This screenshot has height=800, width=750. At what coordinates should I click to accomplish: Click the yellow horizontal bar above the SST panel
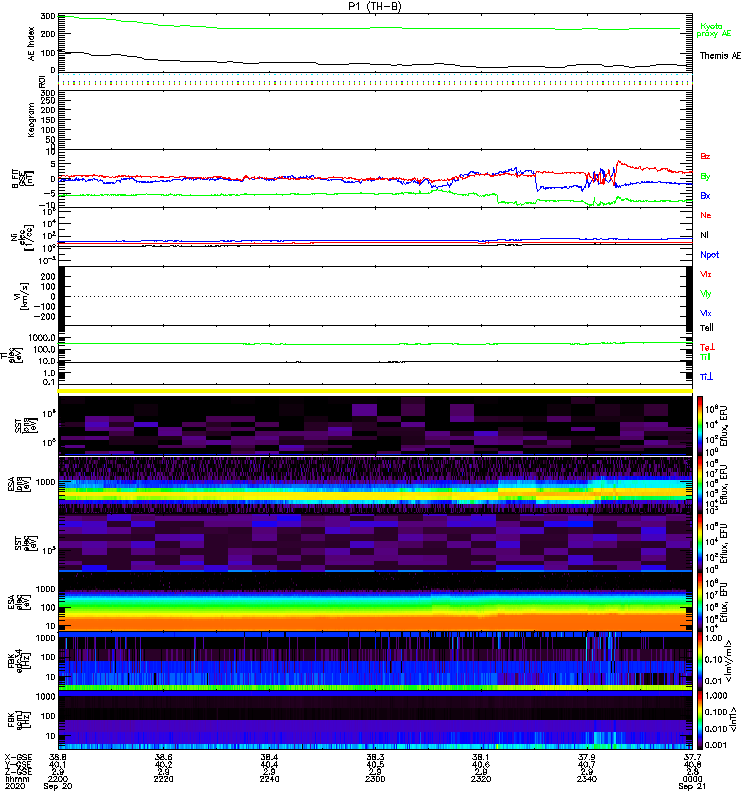pyautogui.click(x=375, y=391)
